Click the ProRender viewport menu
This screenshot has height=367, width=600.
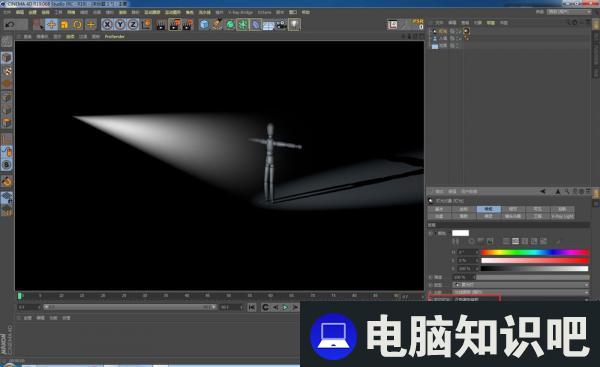pyautogui.click(x=114, y=37)
